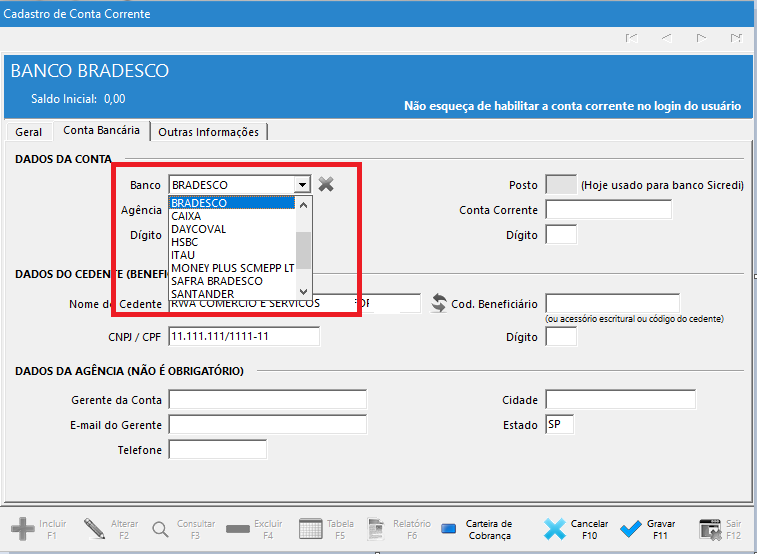Click the Sair F12 exit icon
The width and height of the screenshot is (757, 554).
(710, 529)
